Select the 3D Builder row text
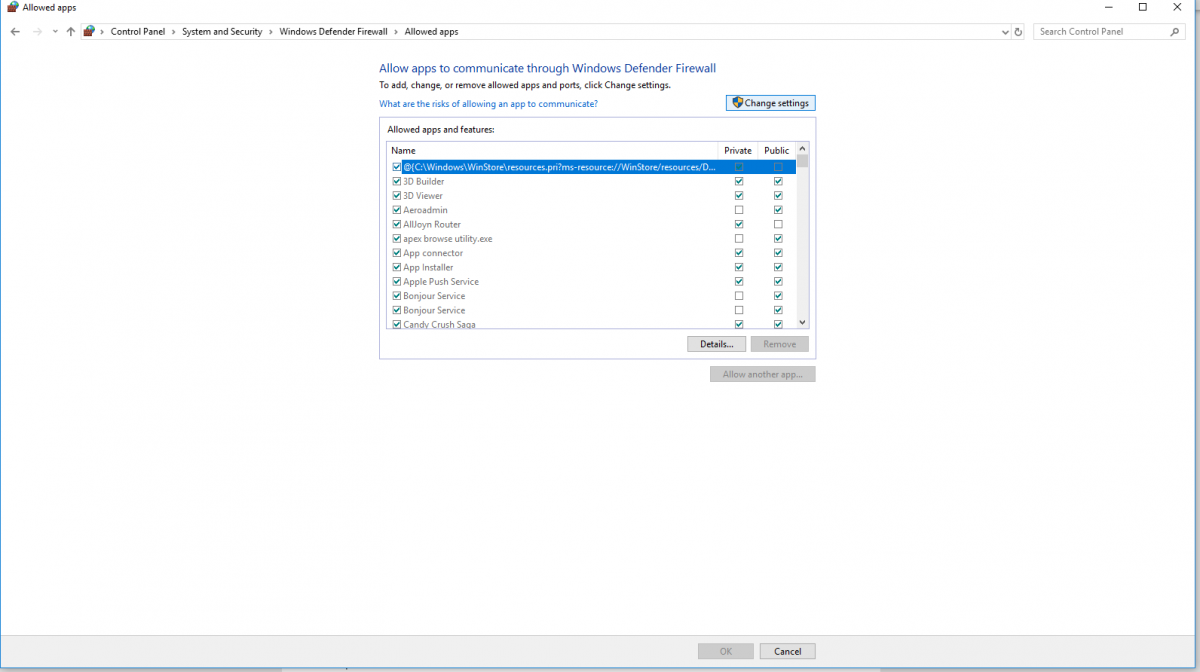Viewport: 1200px width, 672px height. click(424, 182)
